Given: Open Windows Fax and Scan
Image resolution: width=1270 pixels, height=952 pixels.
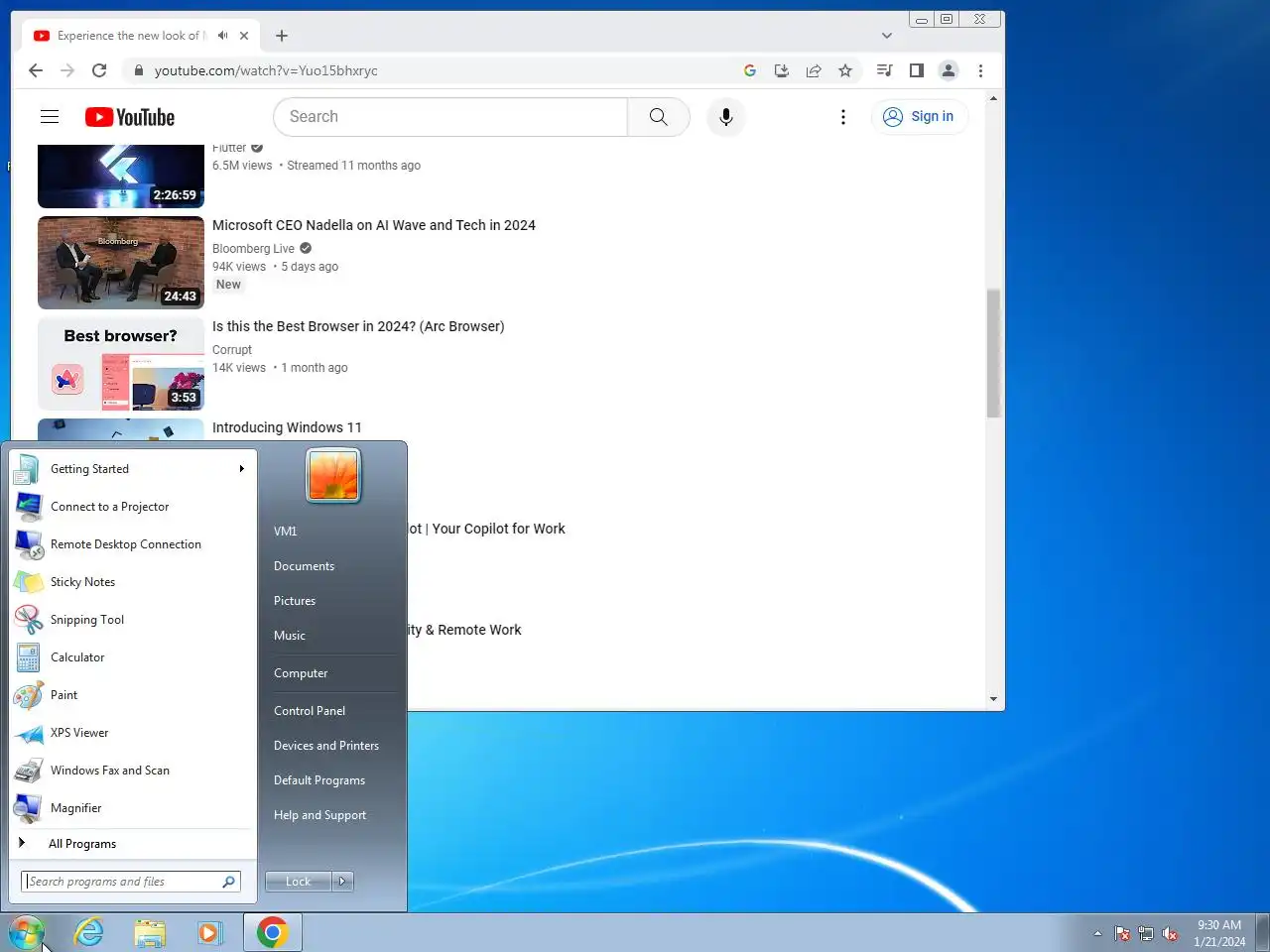Looking at the screenshot, I should 133,771.
